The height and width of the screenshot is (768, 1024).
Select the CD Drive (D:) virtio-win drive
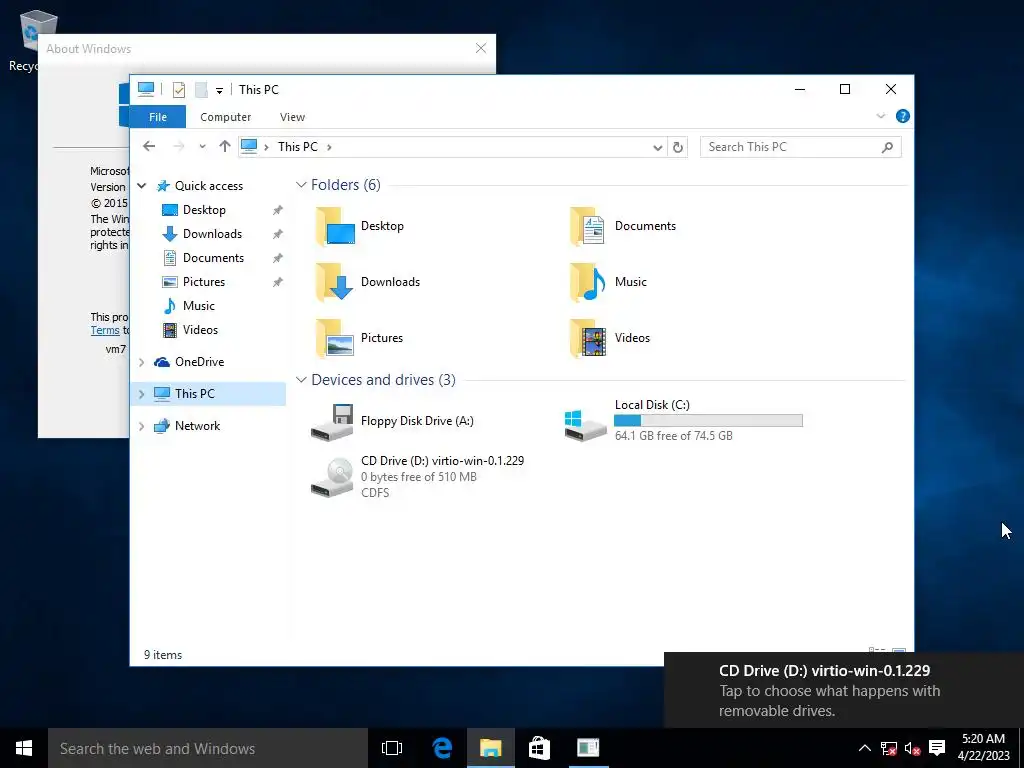(417, 477)
